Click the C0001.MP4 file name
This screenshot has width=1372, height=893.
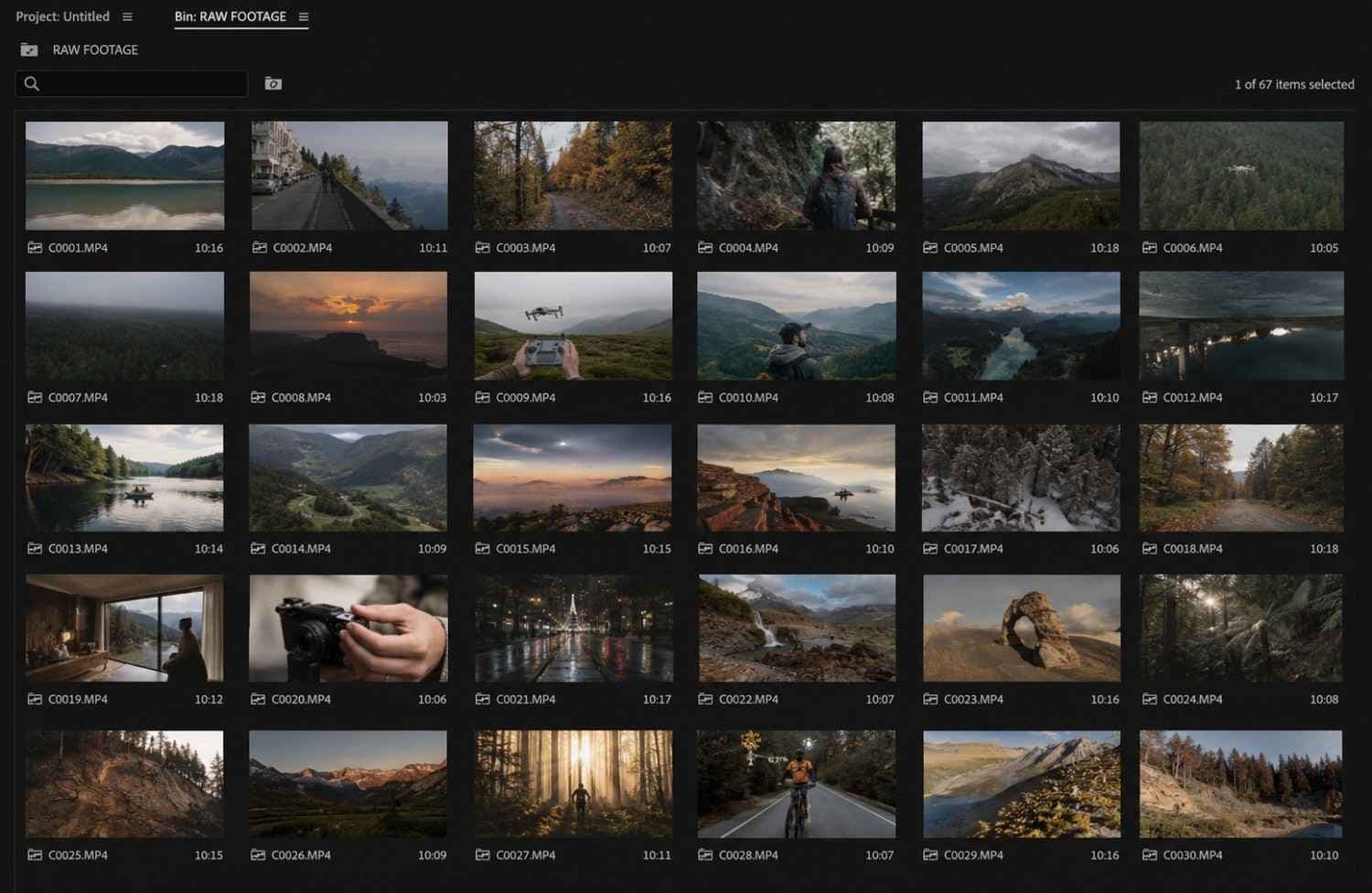point(78,248)
